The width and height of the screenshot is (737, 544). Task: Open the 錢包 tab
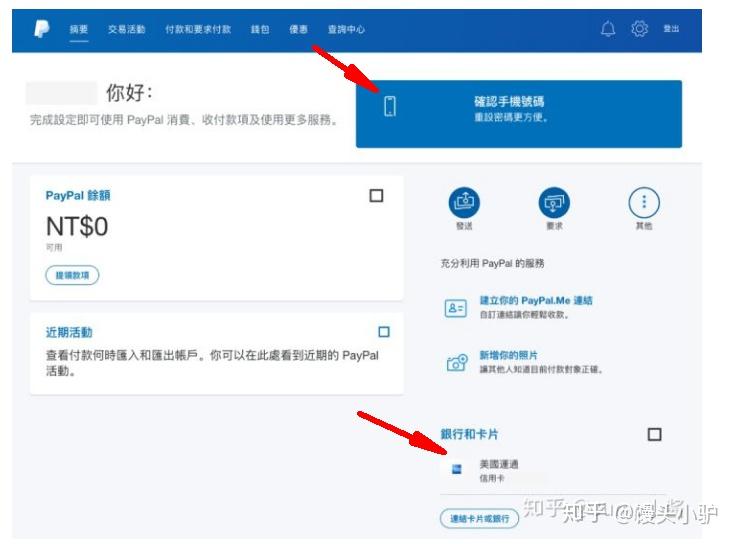(x=260, y=29)
